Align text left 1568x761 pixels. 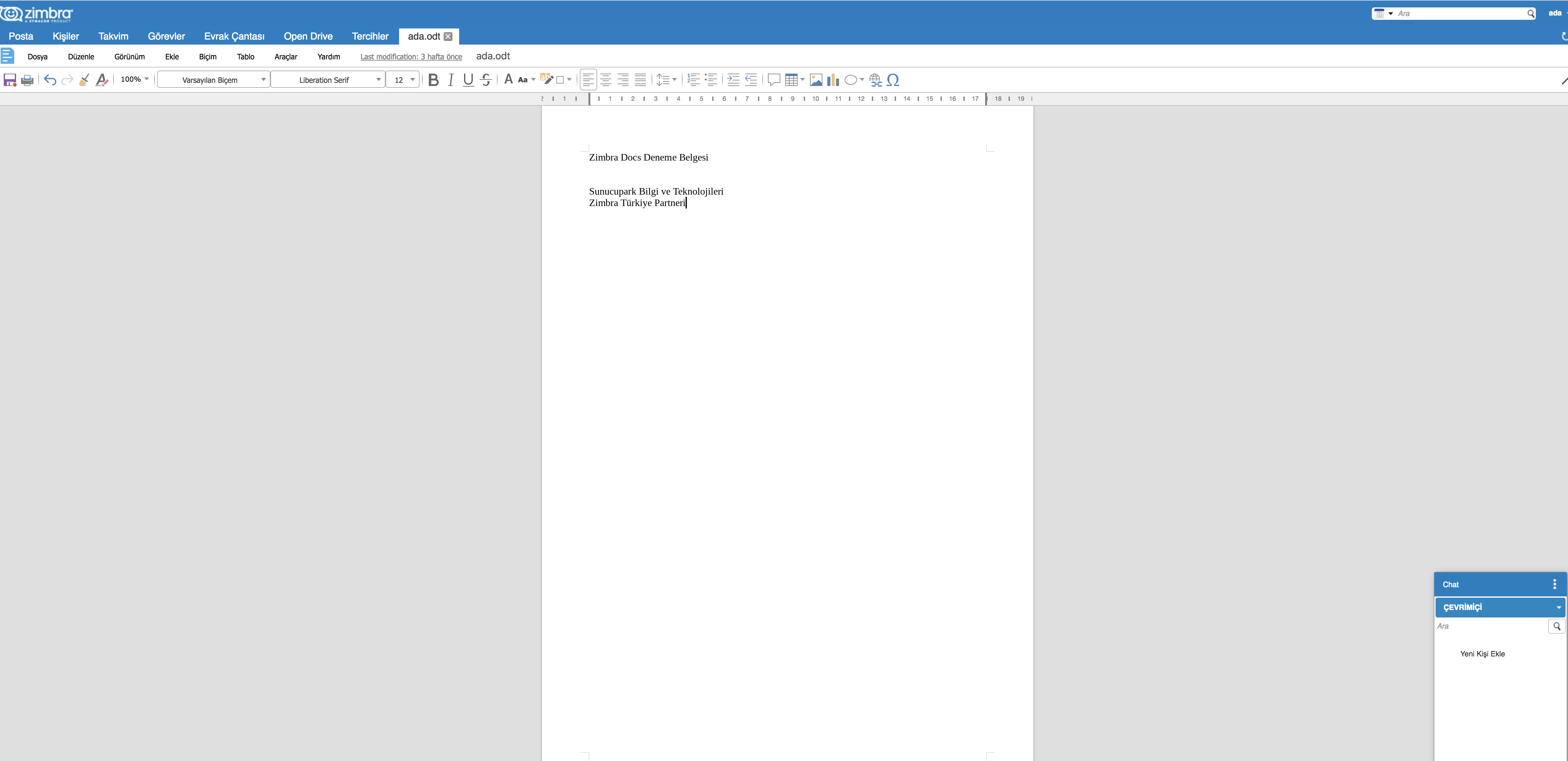click(x=588, y=80)
